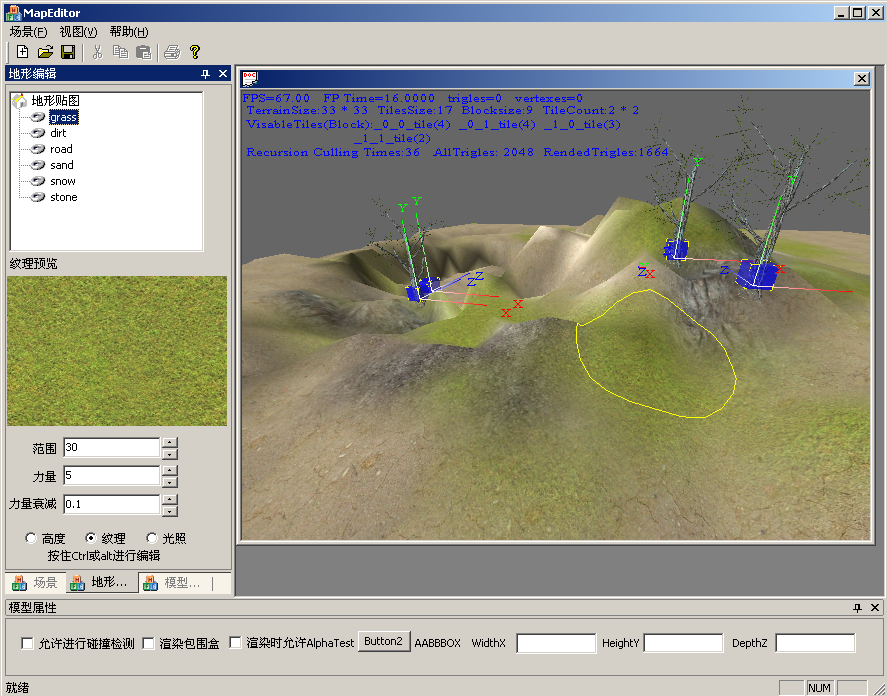This screenshot has width=887, height=696.
Task: Enable the 允许进行碰撞检测 checkbox
Action: point(28,643)
